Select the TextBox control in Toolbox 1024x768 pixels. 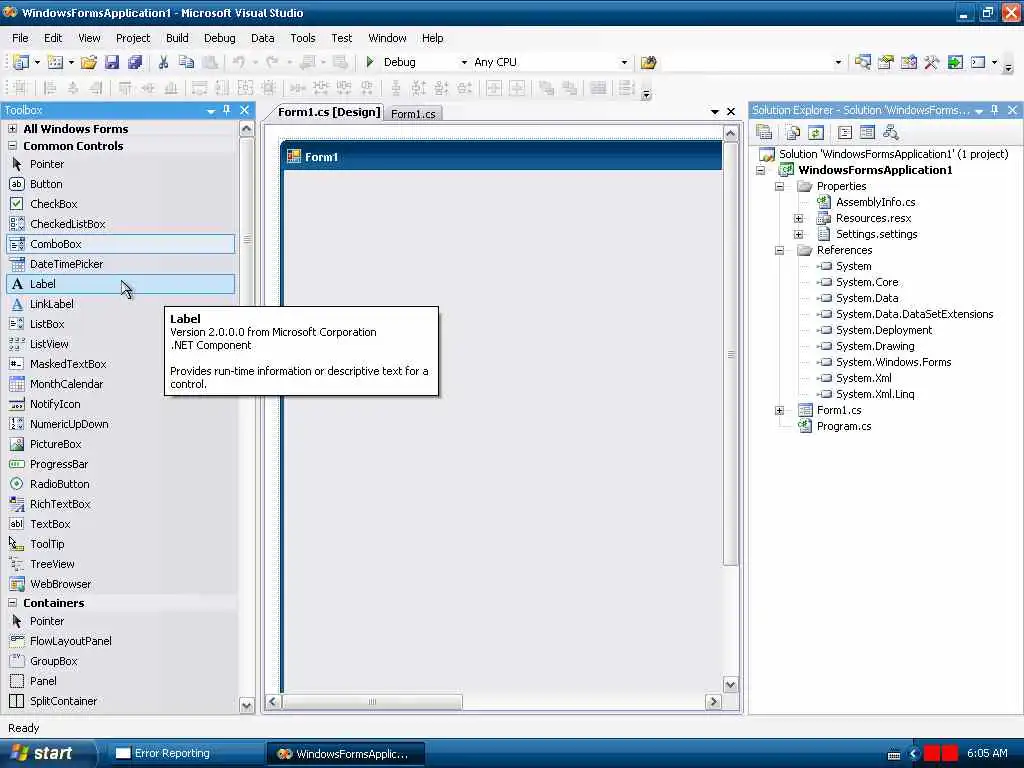(120, 524)
